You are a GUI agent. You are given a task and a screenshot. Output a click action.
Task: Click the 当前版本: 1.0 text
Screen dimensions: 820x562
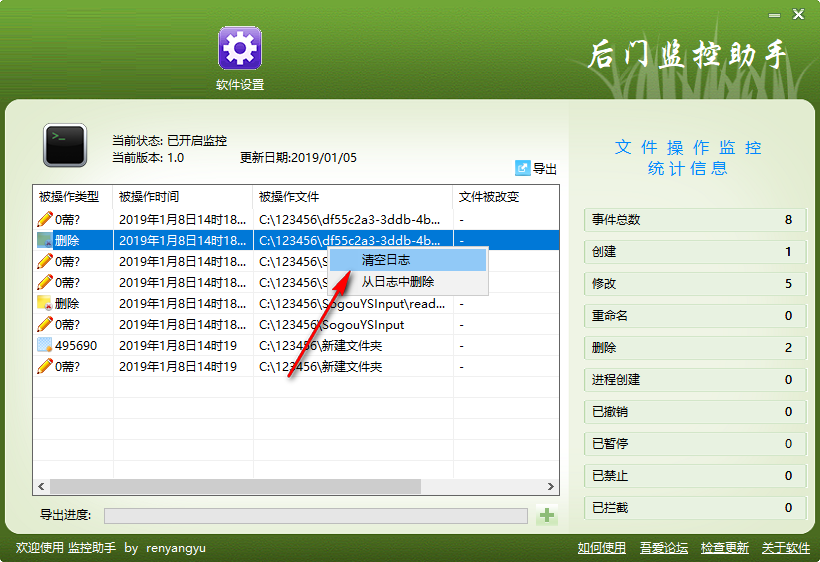point(148,157)
